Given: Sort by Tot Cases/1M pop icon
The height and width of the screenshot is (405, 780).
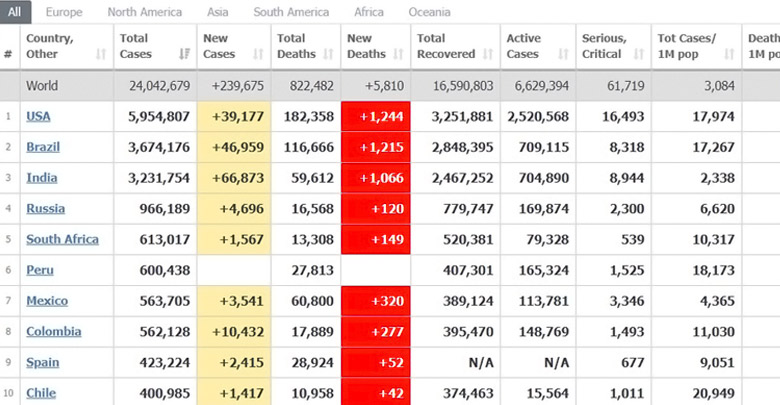Looking at the screenshot, I should 728,54.
